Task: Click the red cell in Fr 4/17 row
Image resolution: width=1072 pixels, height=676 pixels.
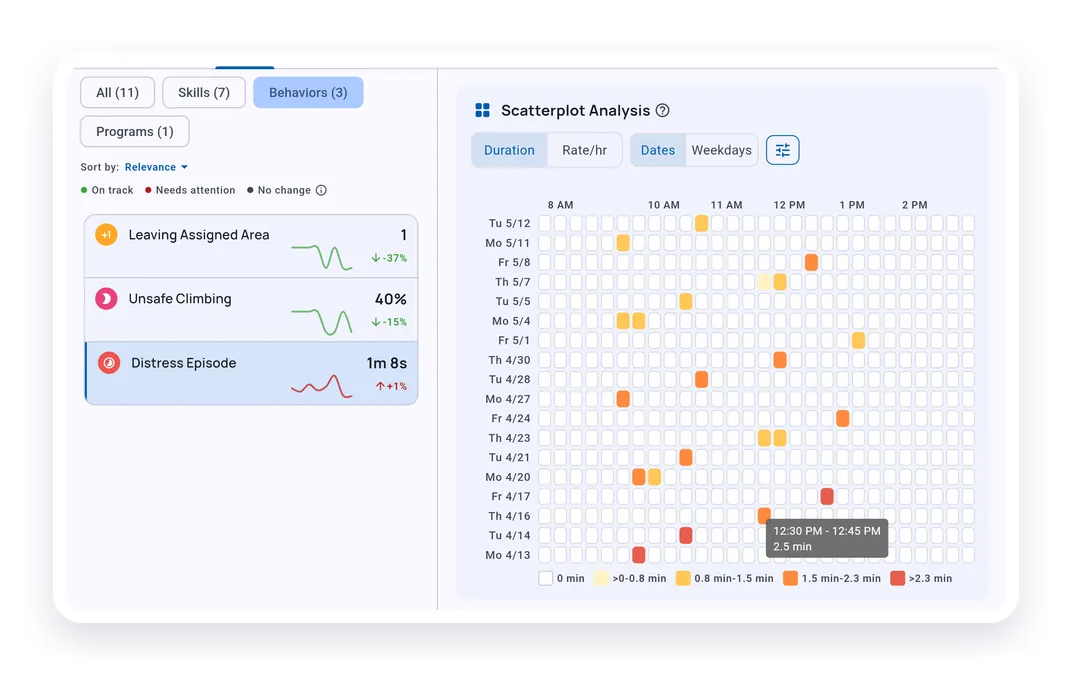Action: (827, 496)
